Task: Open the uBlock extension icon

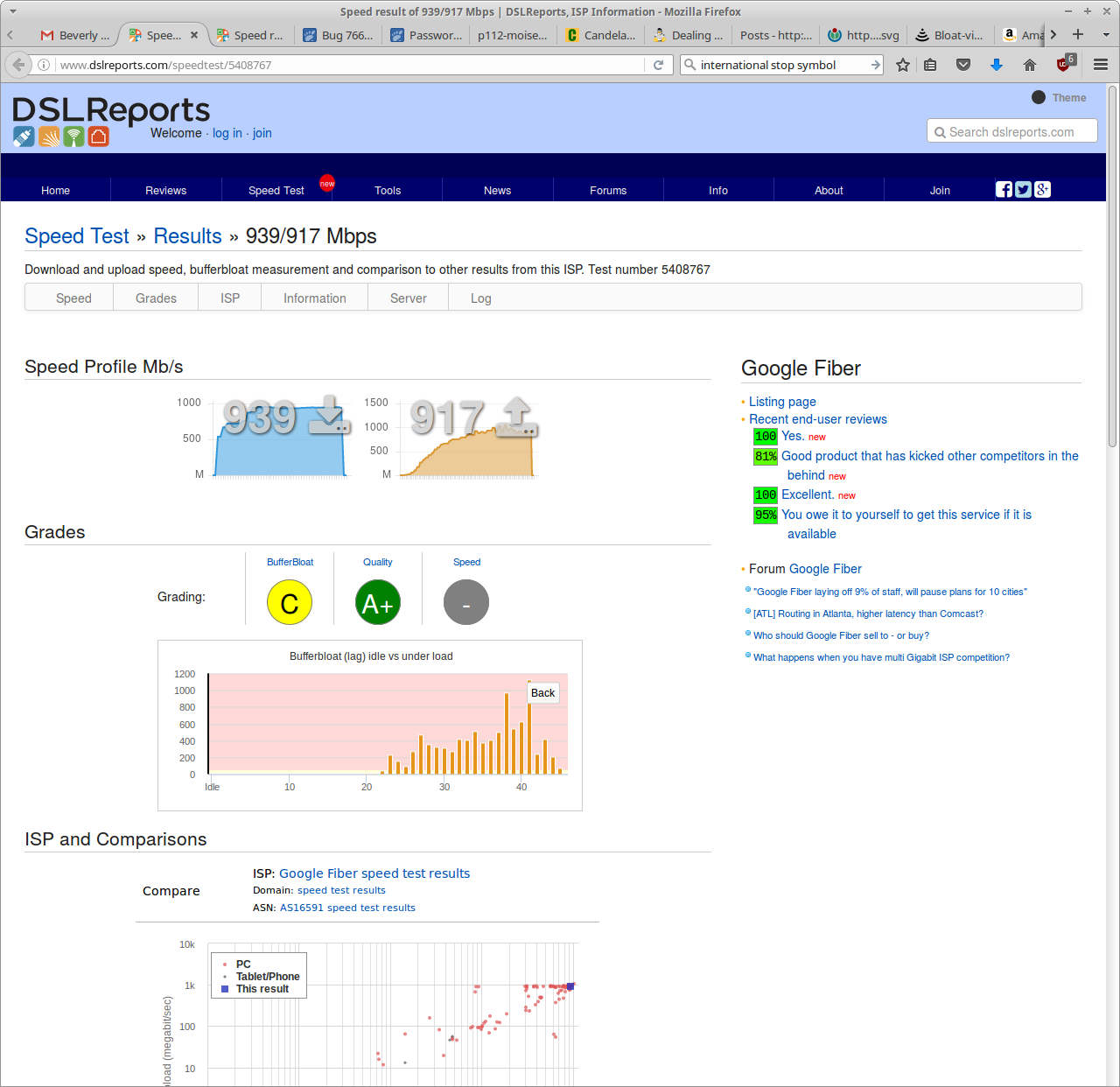Action: pos(1065,63)
